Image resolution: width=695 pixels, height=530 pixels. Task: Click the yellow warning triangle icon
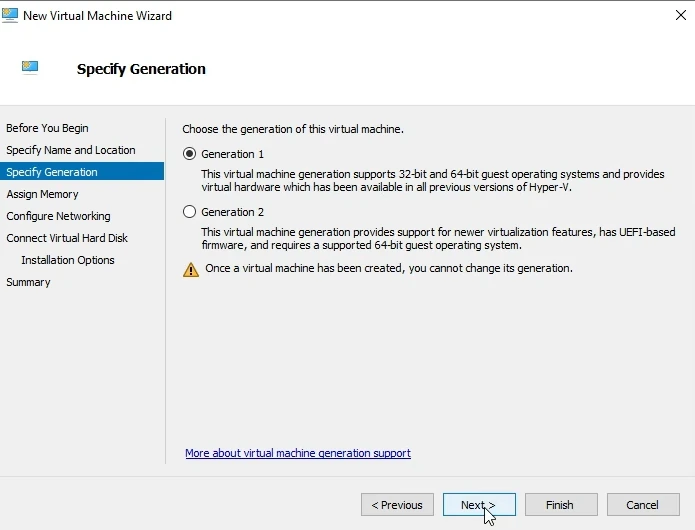(191, 269)
